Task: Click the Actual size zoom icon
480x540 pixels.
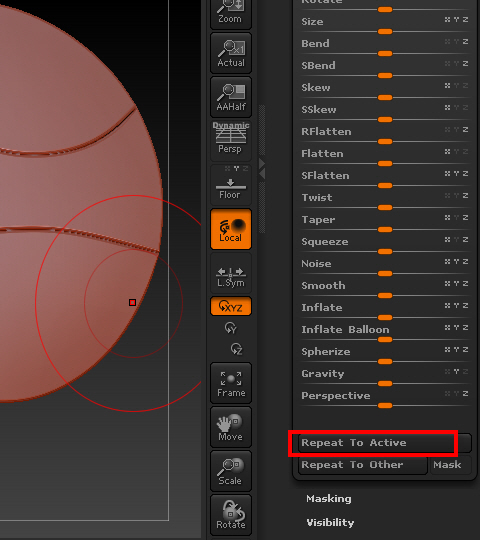Action: point(231,53)
